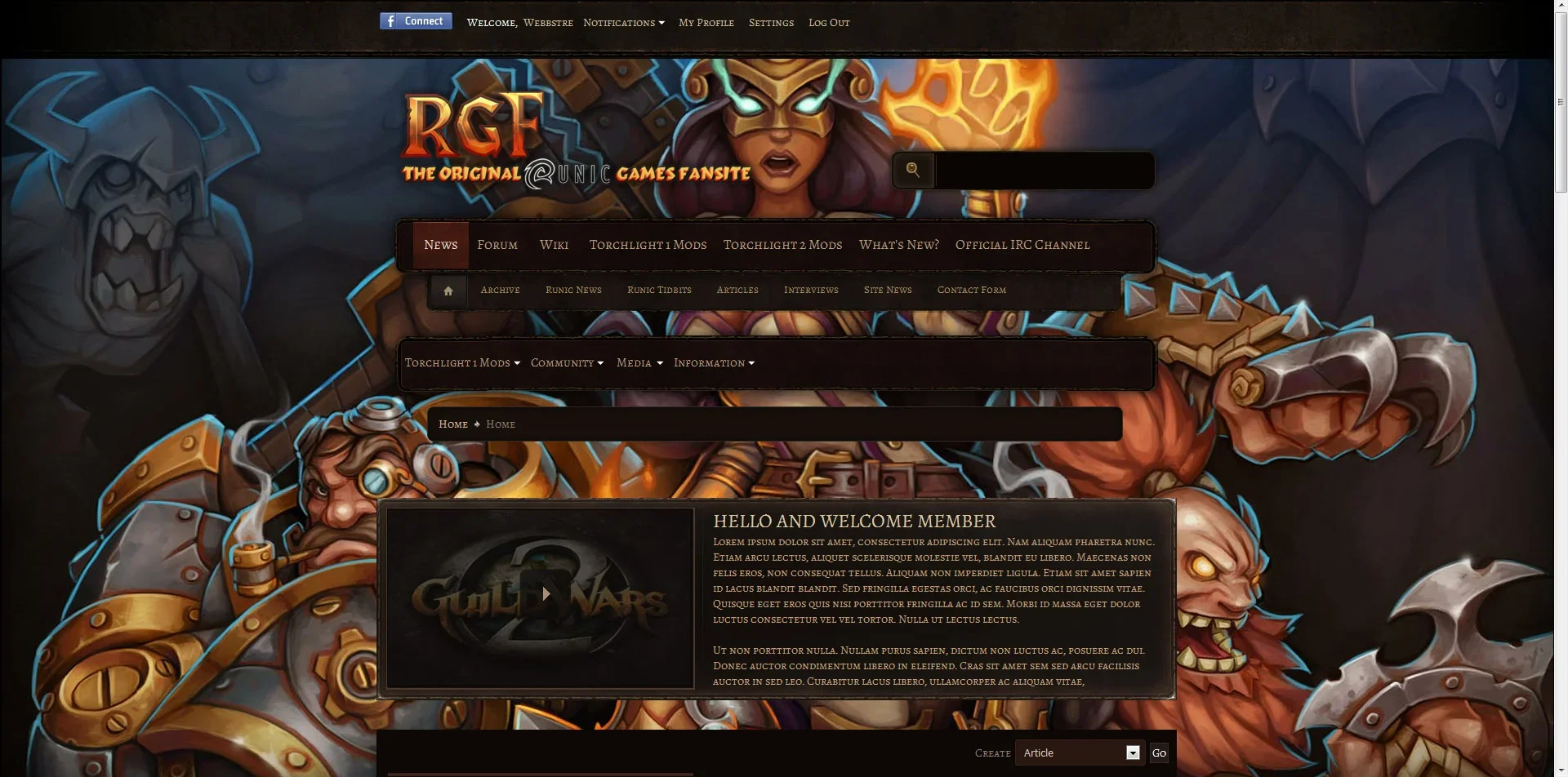The width and height of the screenshot is (1568, 777).
Task: Click the Hello and Welcome Member heading
Action: [854, 522]
